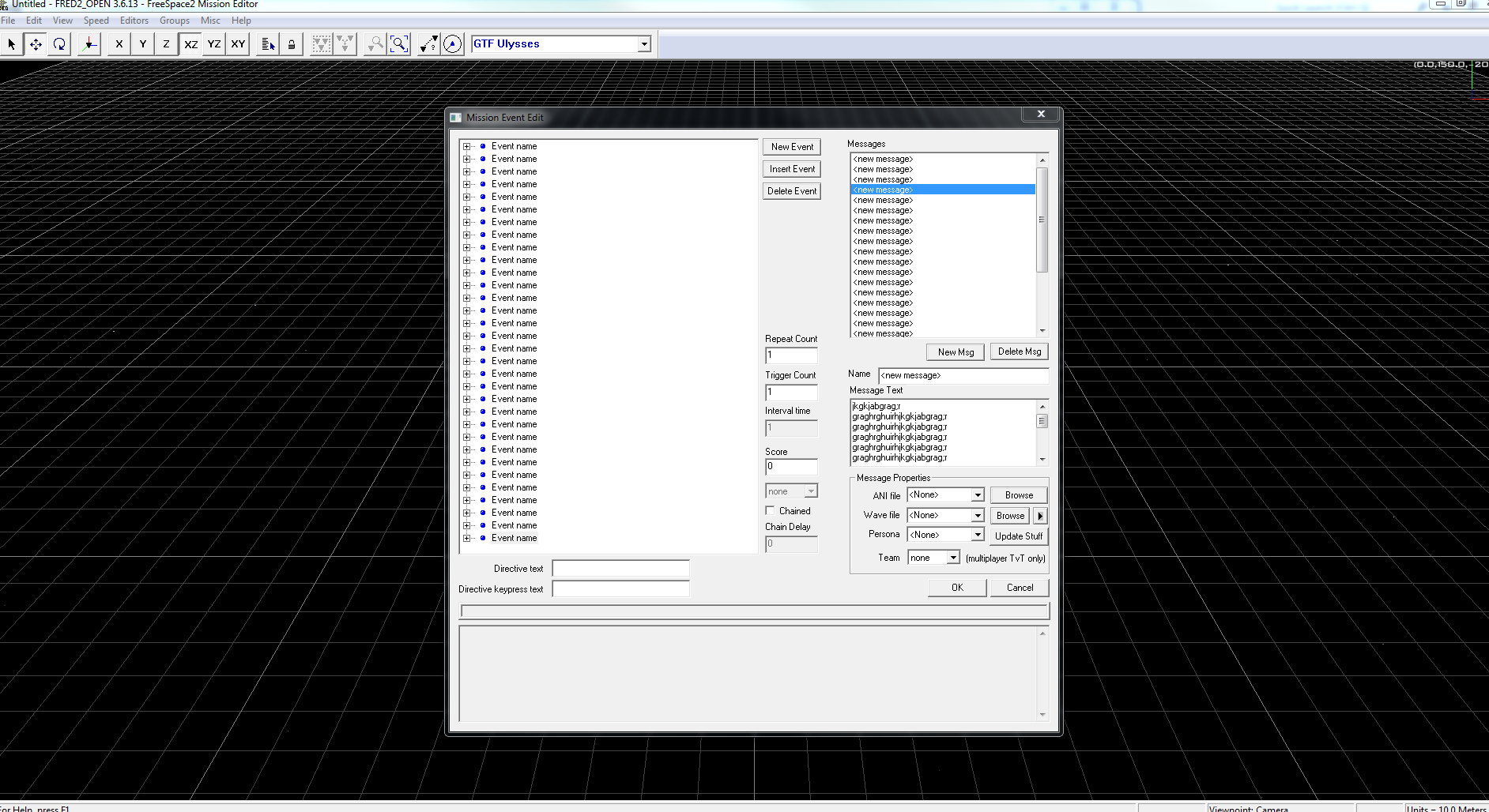
Task: Expand the topmost Event name tree node
Action: (x=466, y=146)
